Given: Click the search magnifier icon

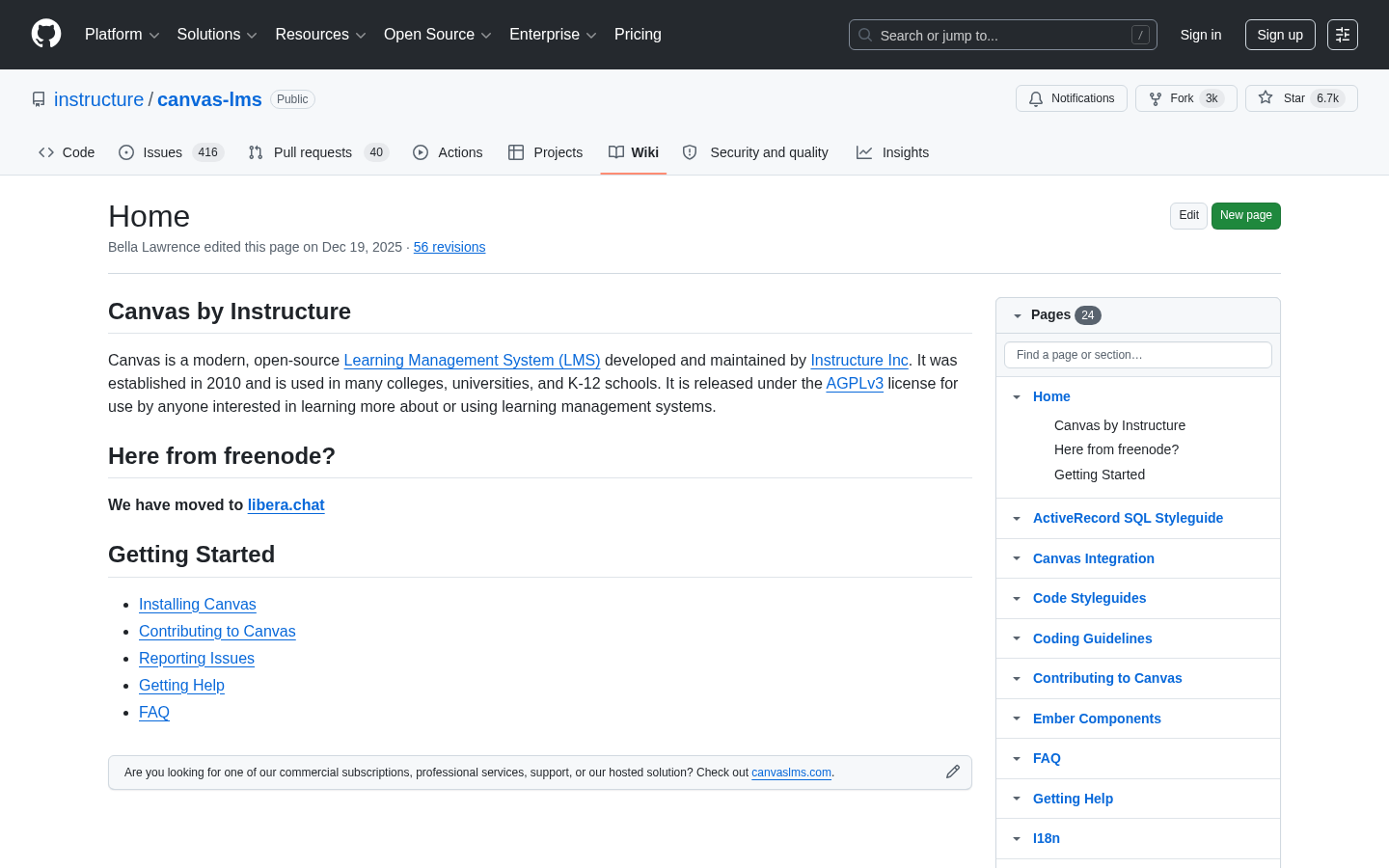Looking at the screenshot, I should (865, 35).
